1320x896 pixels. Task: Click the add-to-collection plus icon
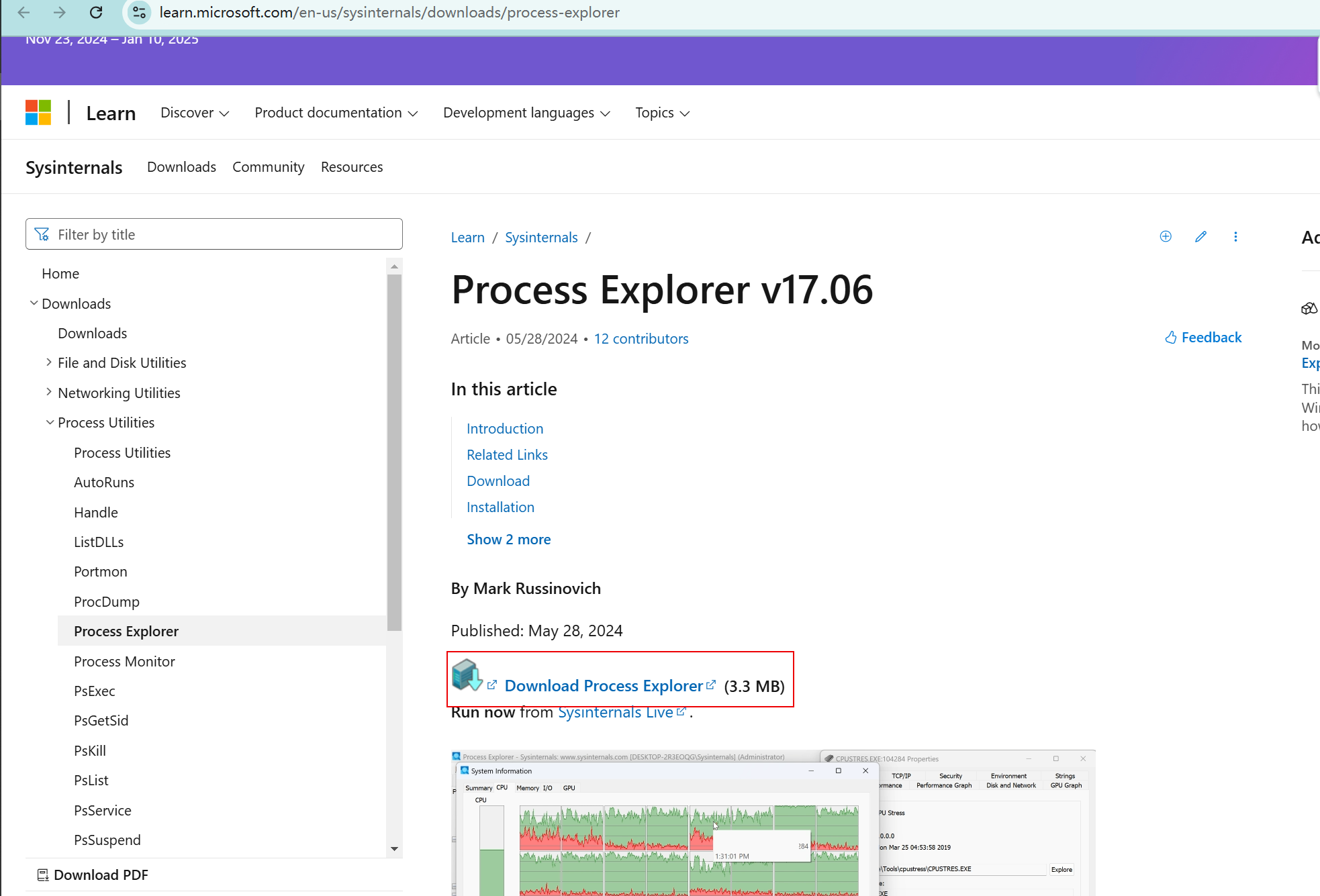1166,236
